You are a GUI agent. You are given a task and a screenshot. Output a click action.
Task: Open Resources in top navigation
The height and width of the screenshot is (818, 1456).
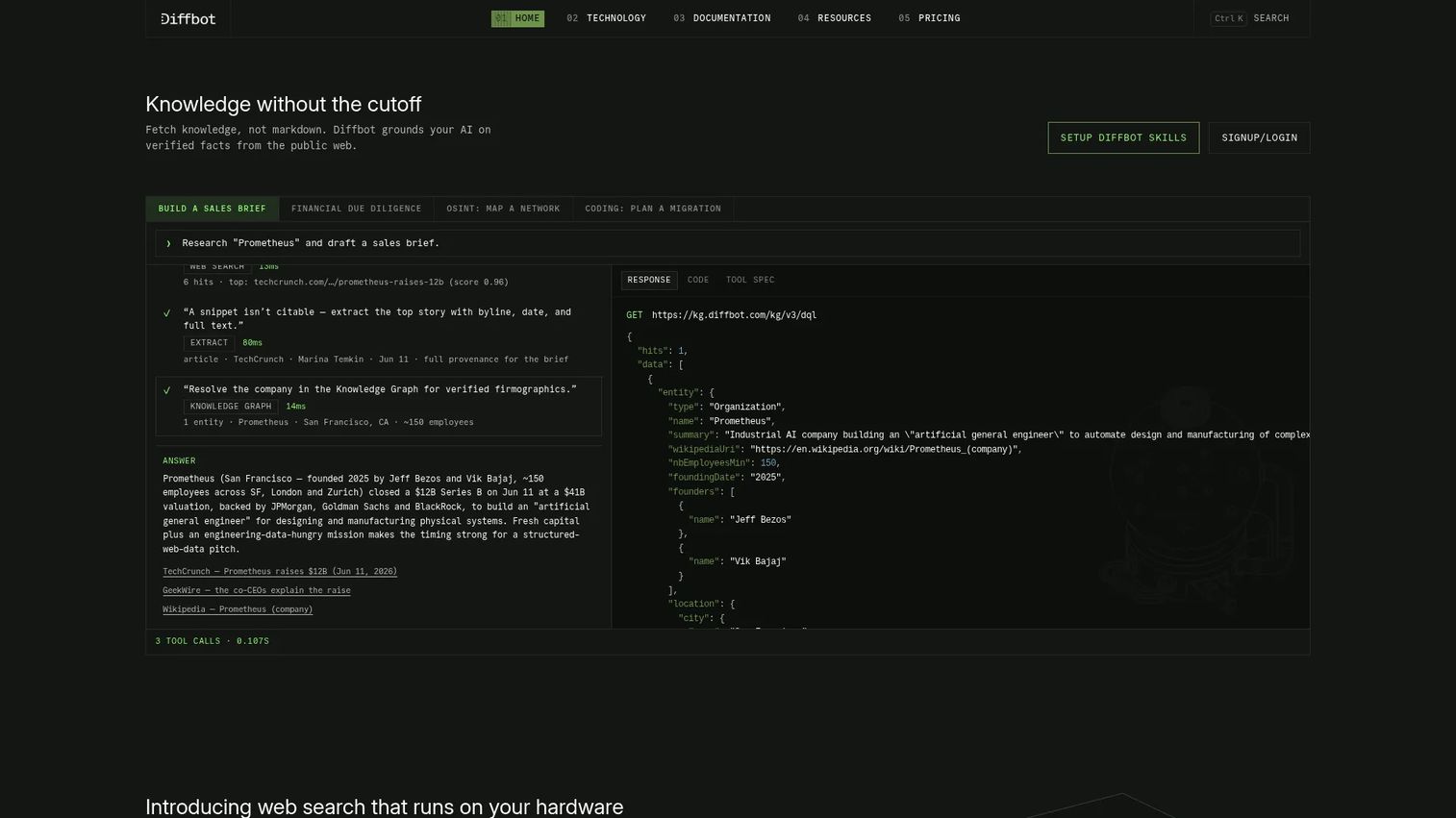tap(834, 18)
